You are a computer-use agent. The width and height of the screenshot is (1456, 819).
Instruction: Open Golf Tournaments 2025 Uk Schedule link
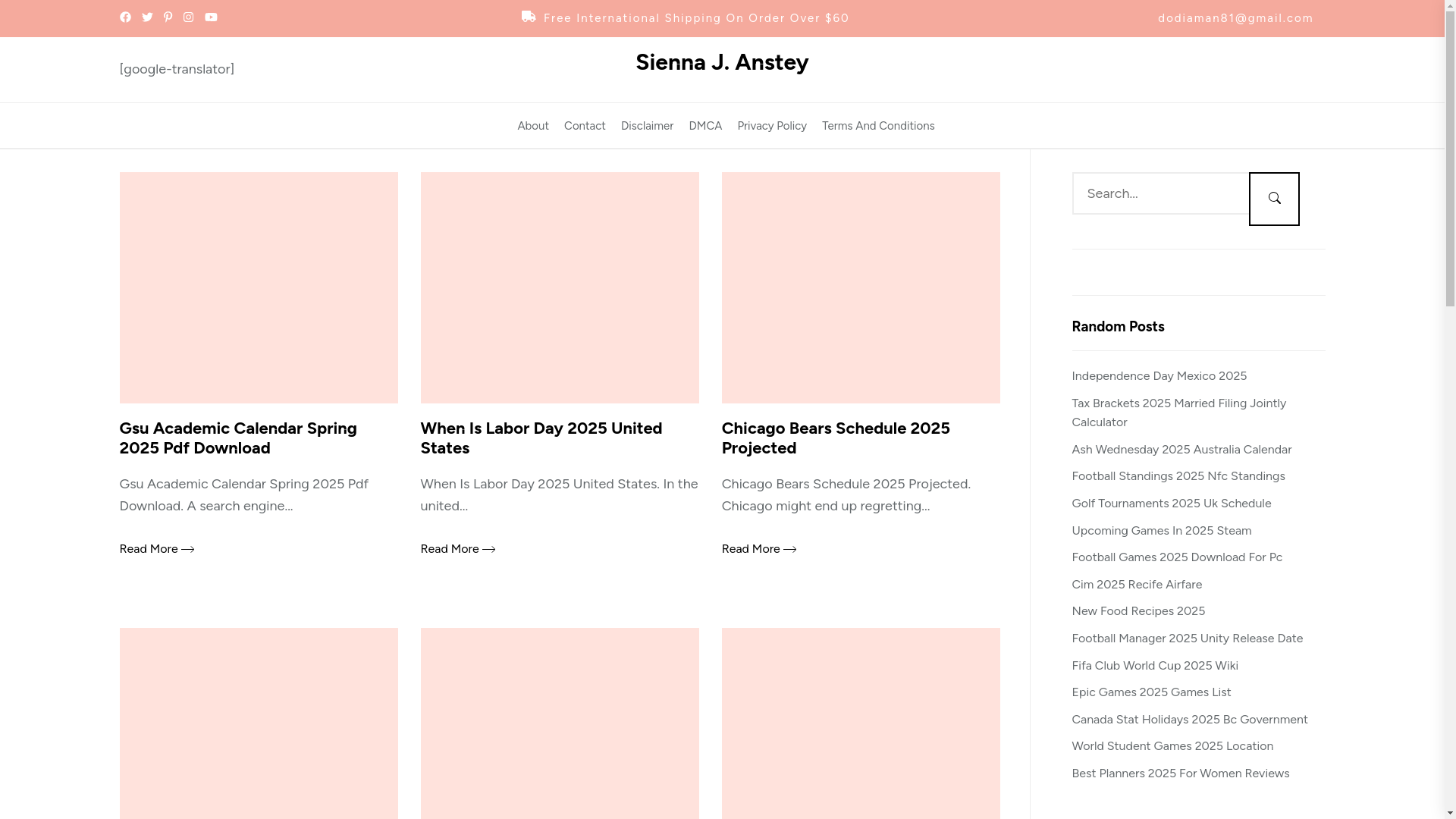[x=1172, y=504]
